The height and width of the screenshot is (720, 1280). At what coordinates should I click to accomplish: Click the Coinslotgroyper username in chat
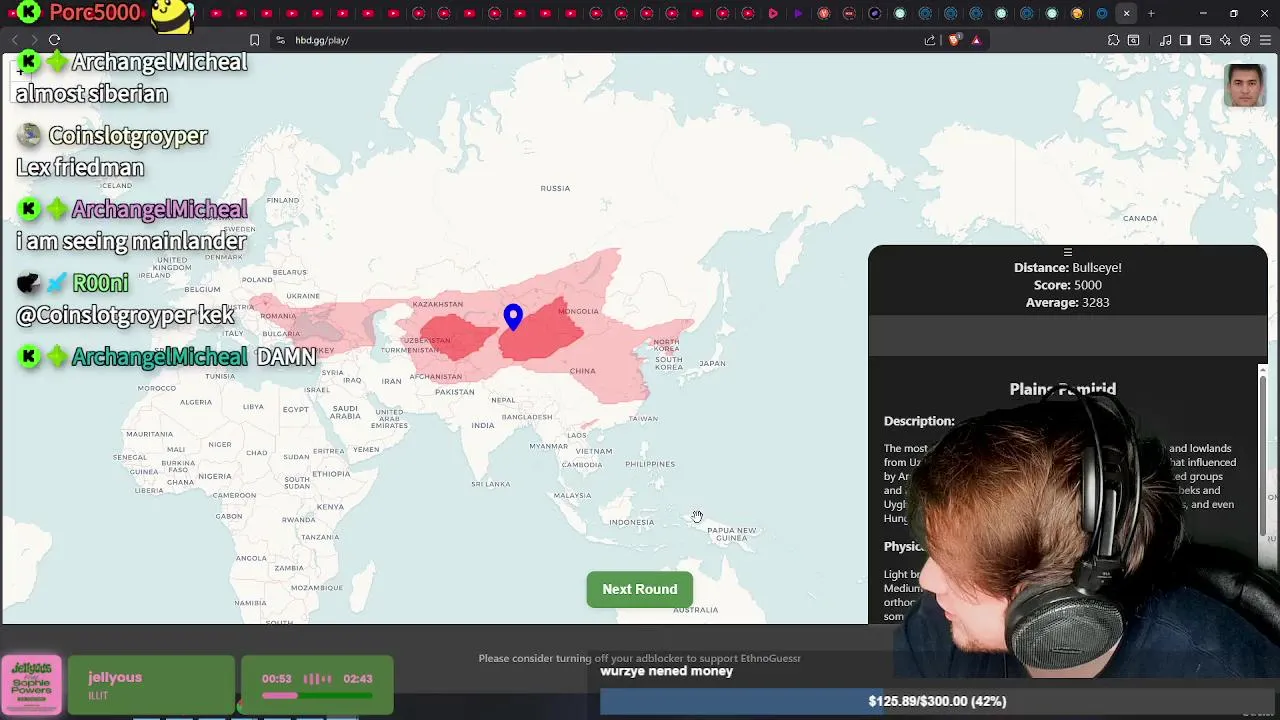pos(128,136)
